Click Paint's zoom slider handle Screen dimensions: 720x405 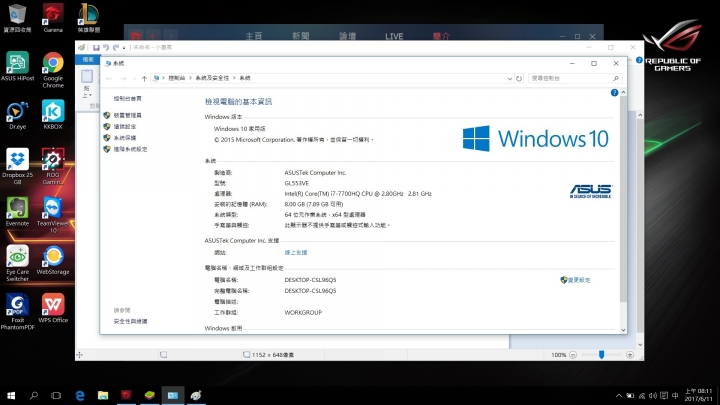click(601, 355)
